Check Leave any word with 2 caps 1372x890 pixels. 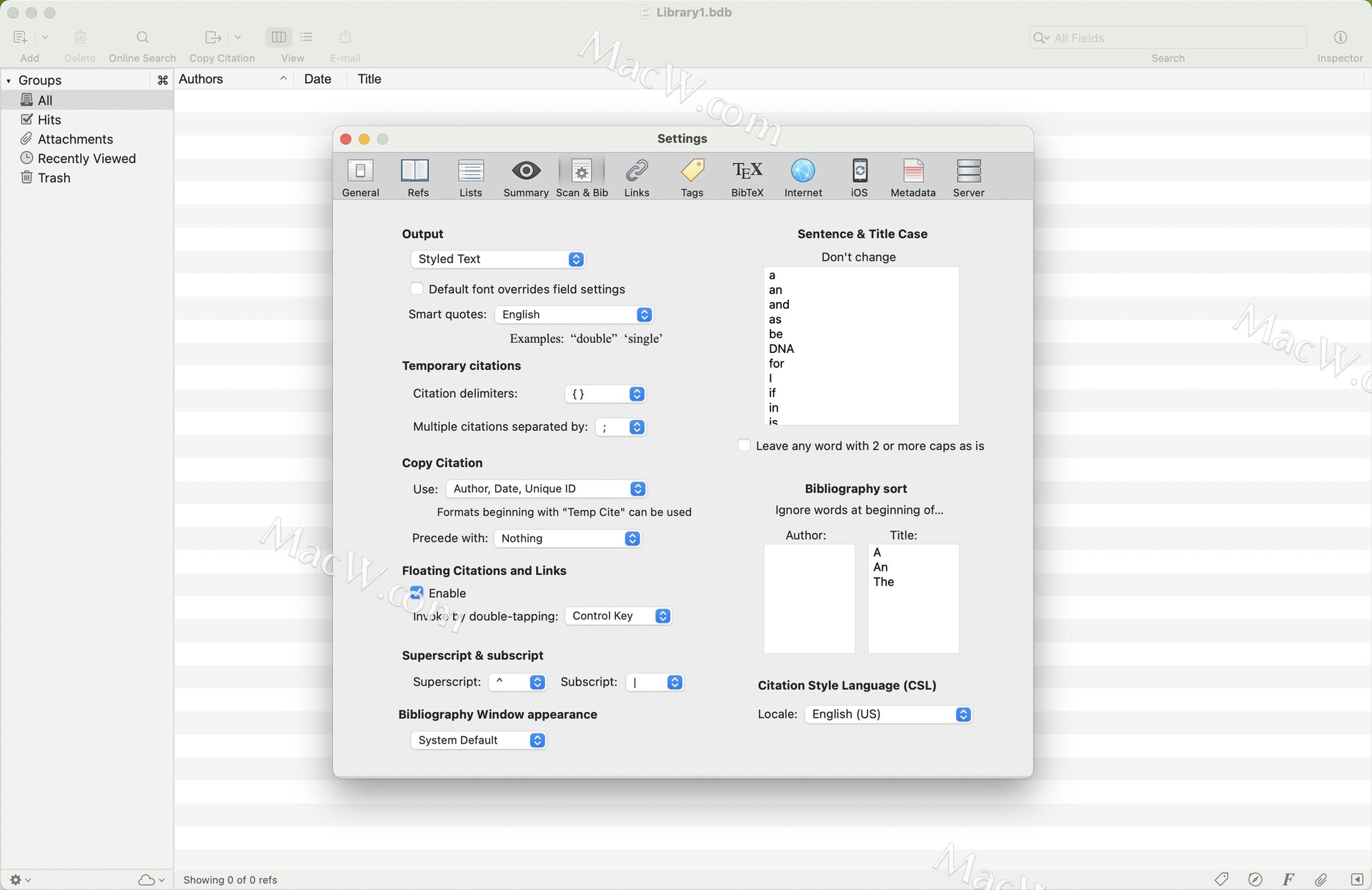744,446
